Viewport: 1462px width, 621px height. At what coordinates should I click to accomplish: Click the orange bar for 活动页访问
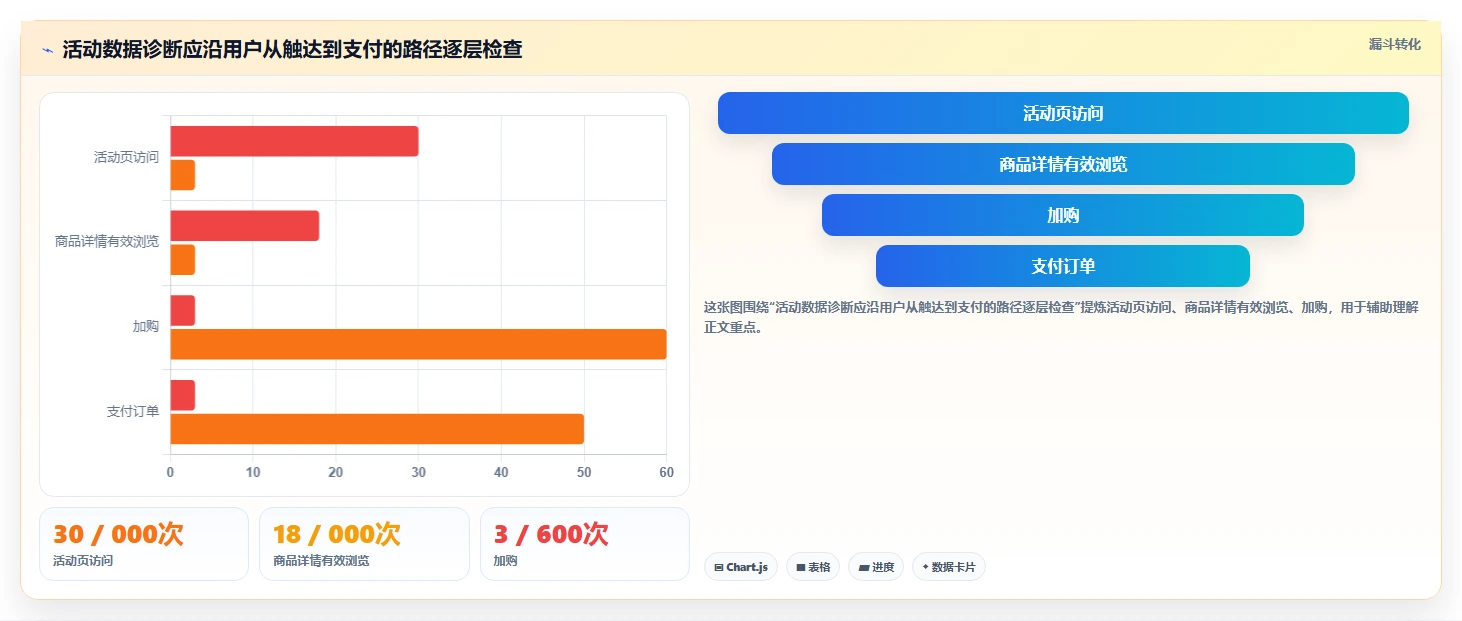(x=182, y=175)
